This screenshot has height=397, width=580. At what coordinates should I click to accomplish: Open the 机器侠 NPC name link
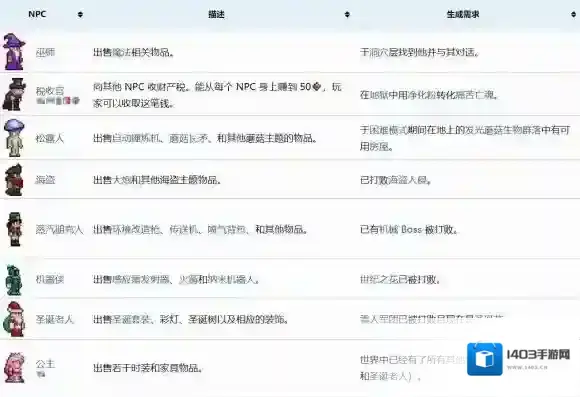50,279
